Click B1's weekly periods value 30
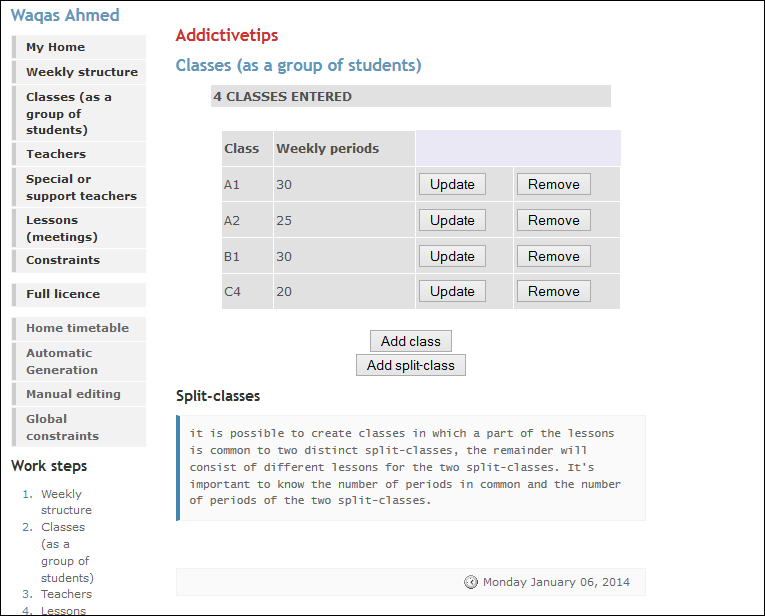The height and width of the screenshot is (616, 765). (284, 257)
